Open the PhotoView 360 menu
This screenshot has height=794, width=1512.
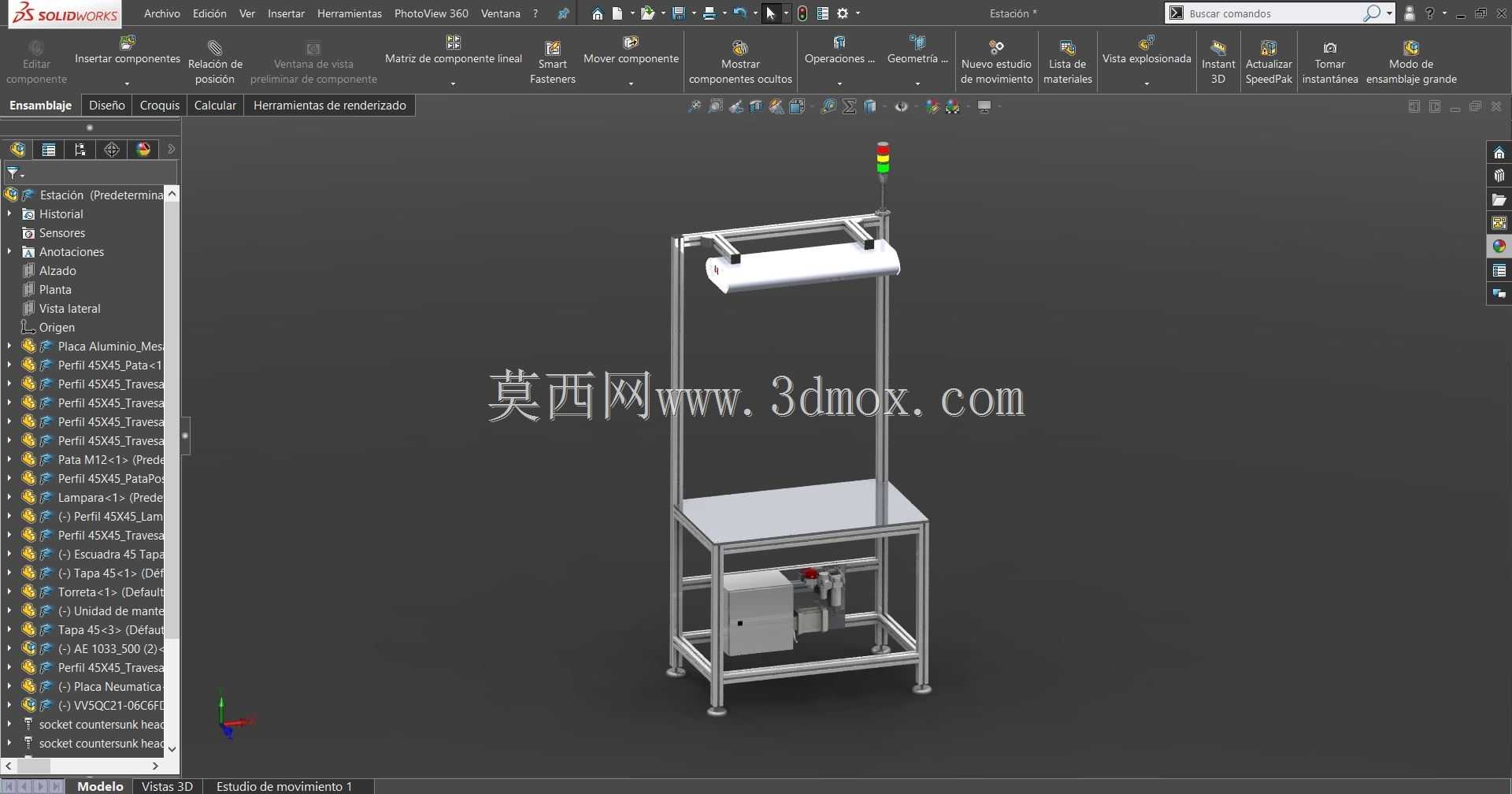pos(432,13)
